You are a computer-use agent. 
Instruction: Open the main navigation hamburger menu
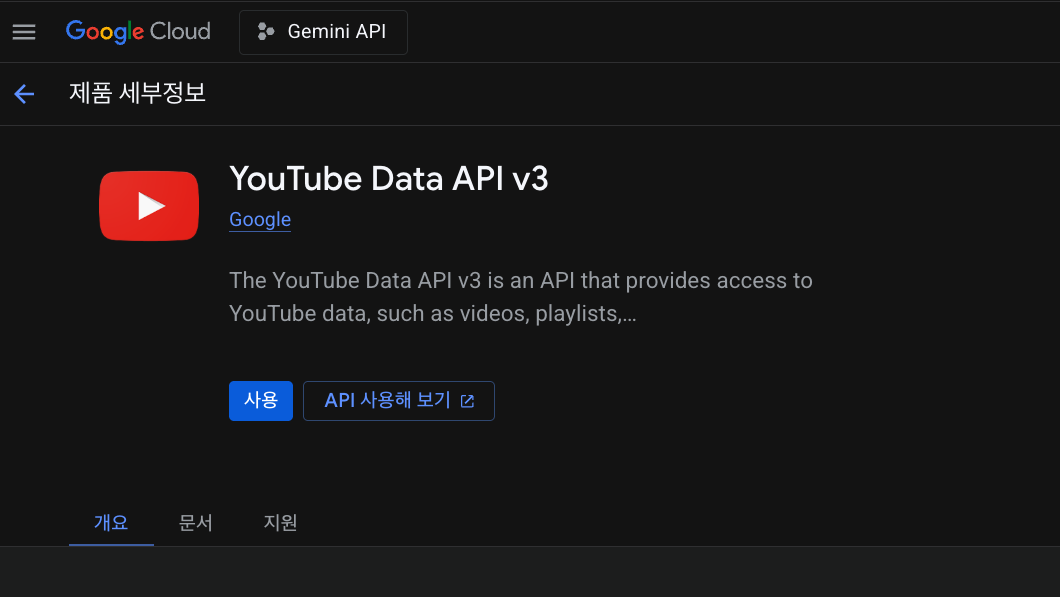(24, 32)
